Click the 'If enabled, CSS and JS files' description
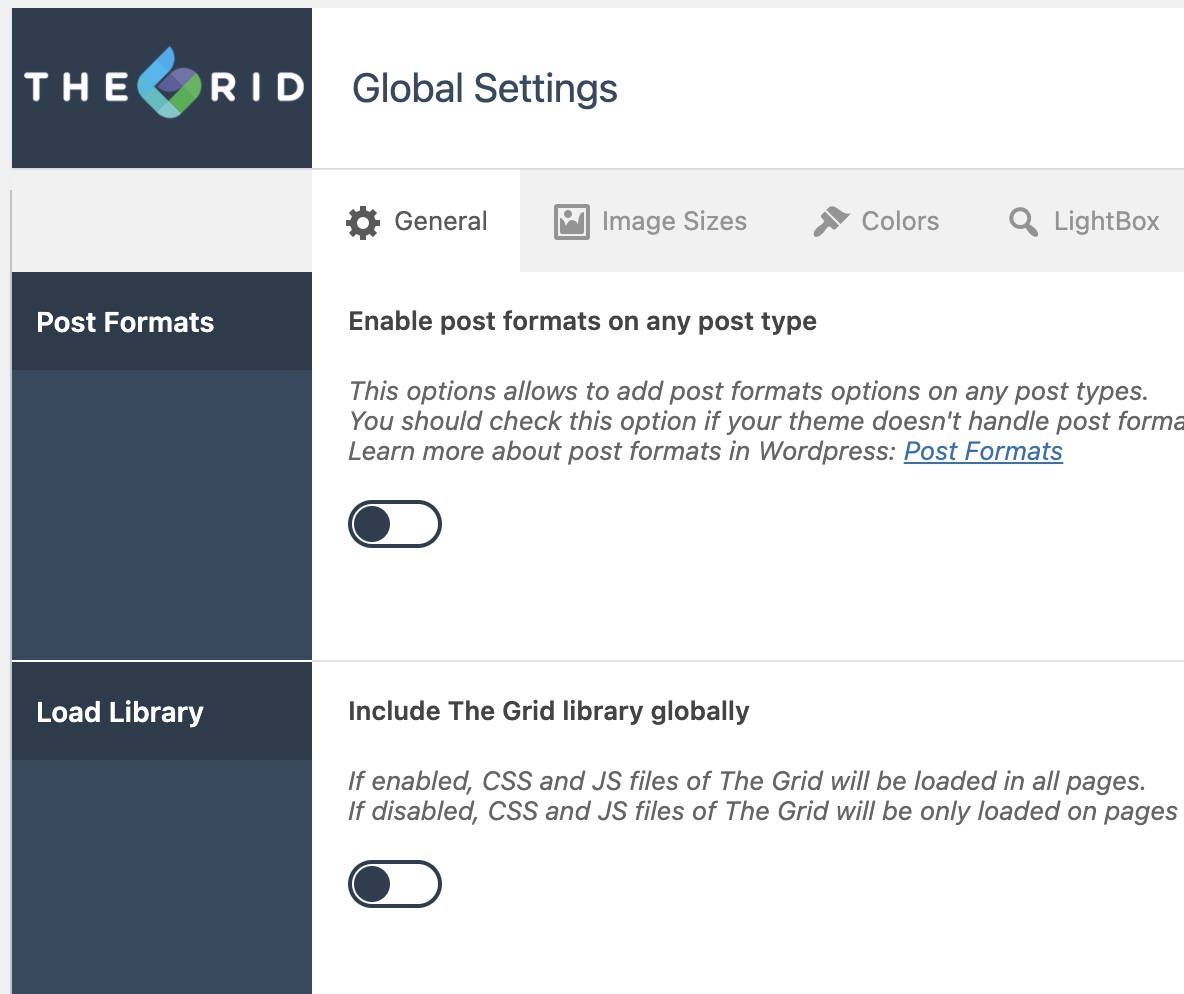This screenshot has width=1184, height=994. click(x=746, y=781)
